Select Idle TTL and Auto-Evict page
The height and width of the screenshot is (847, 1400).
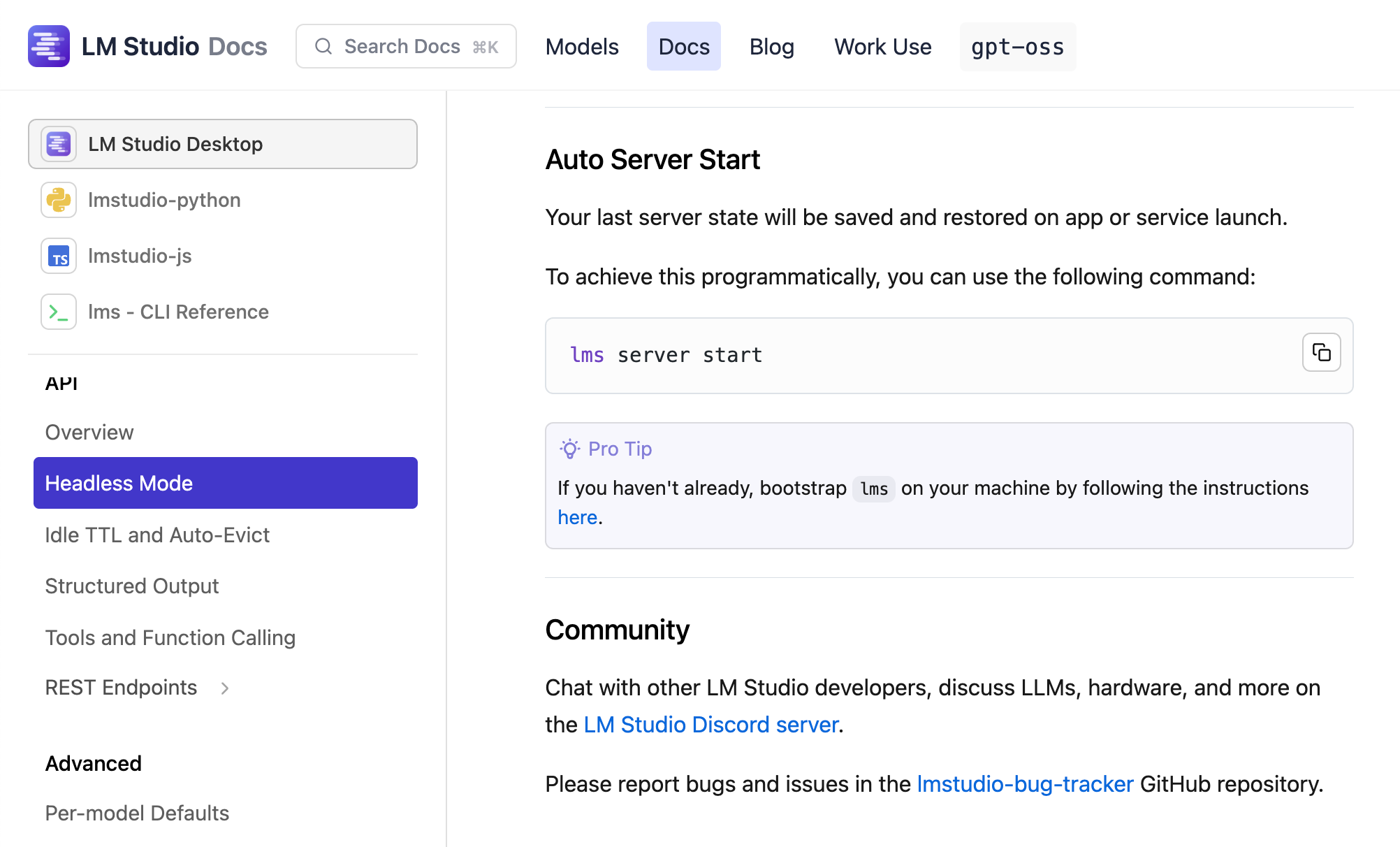tap(157, 535)
